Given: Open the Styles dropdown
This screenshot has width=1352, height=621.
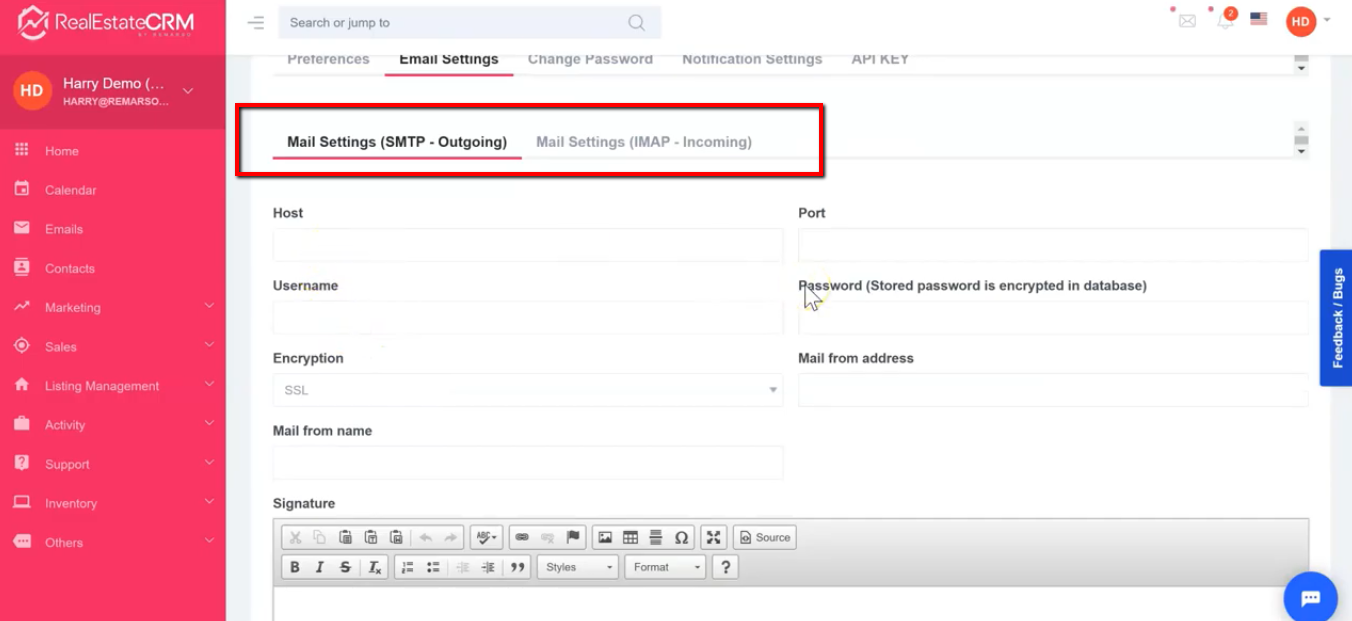Looking at the screenshot, I should (x=579, y=567).
